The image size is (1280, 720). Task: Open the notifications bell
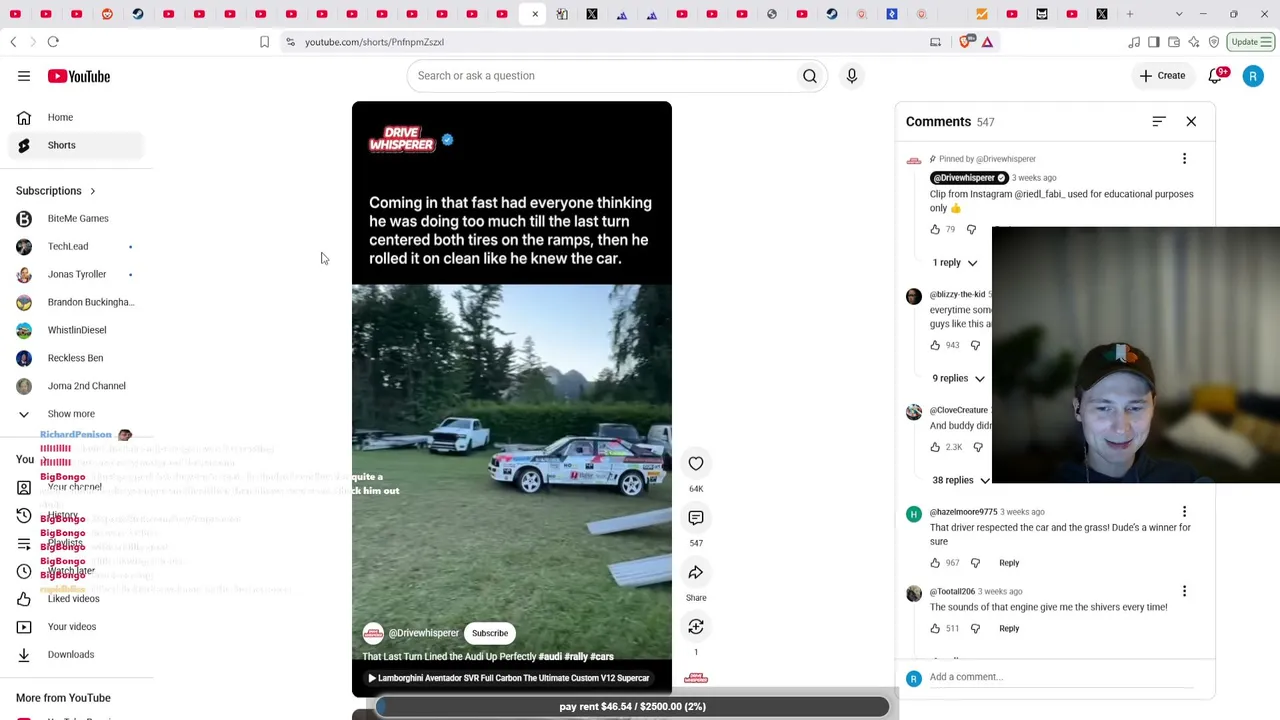(x=1216, y=76)
